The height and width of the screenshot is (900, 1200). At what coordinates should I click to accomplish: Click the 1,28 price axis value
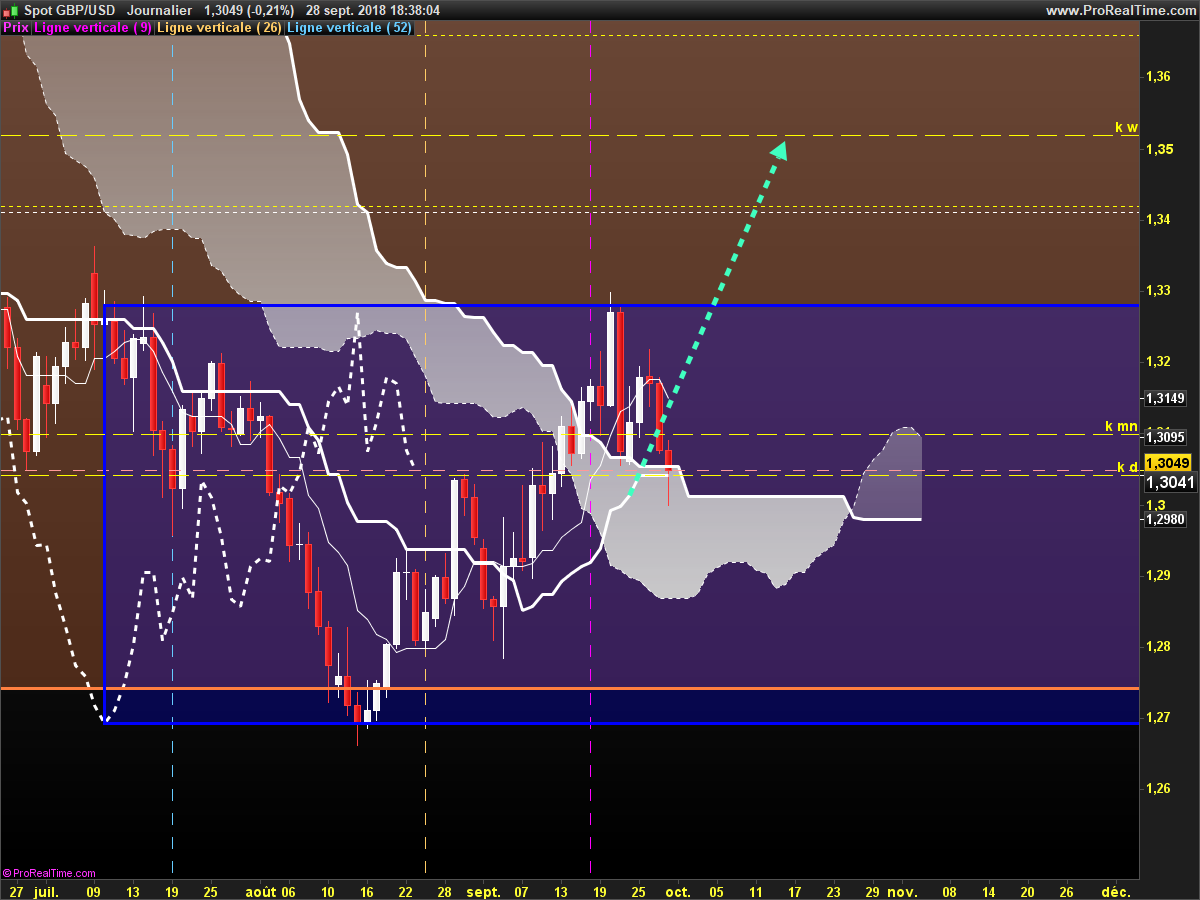(x=1158, y=646)
